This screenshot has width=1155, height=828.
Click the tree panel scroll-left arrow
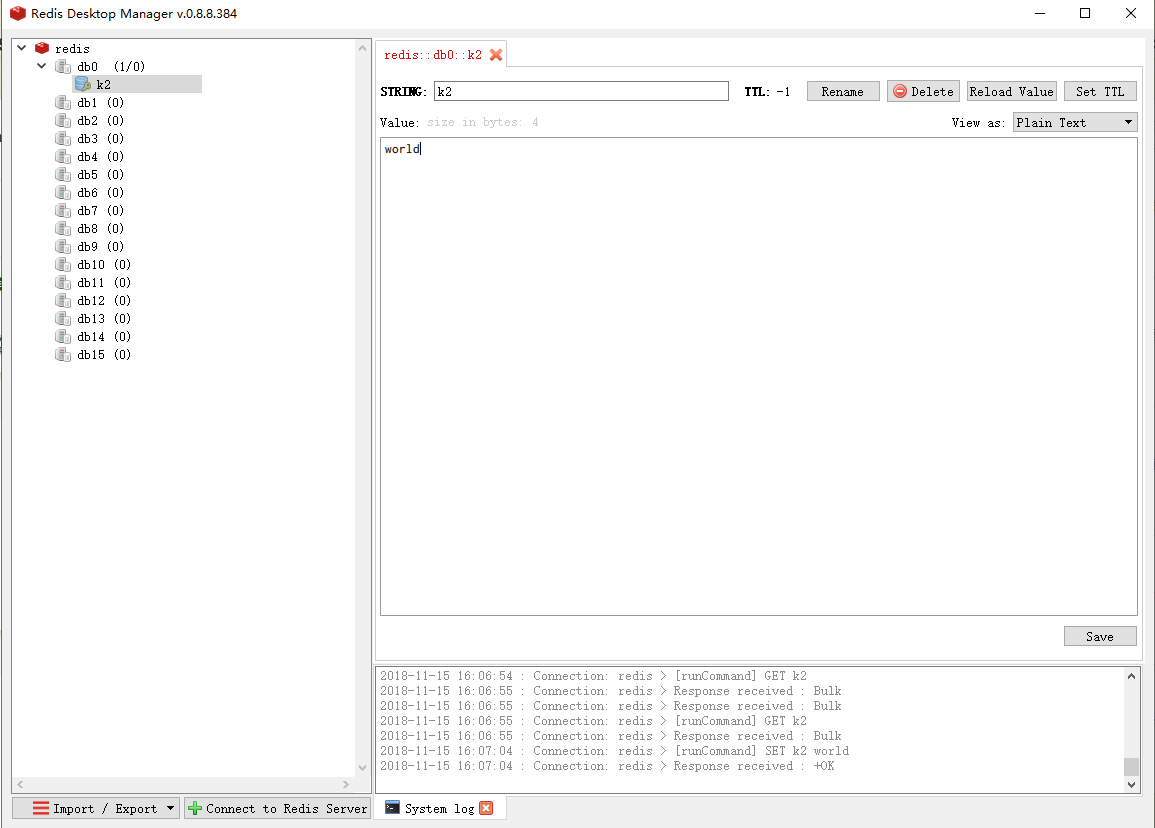[20, 785]
